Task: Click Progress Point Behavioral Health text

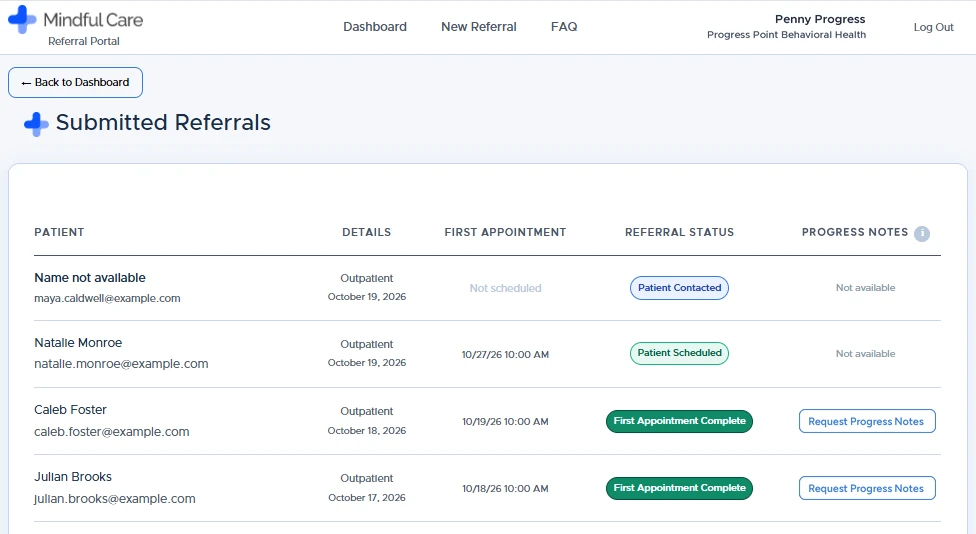Action: (786, 35)
